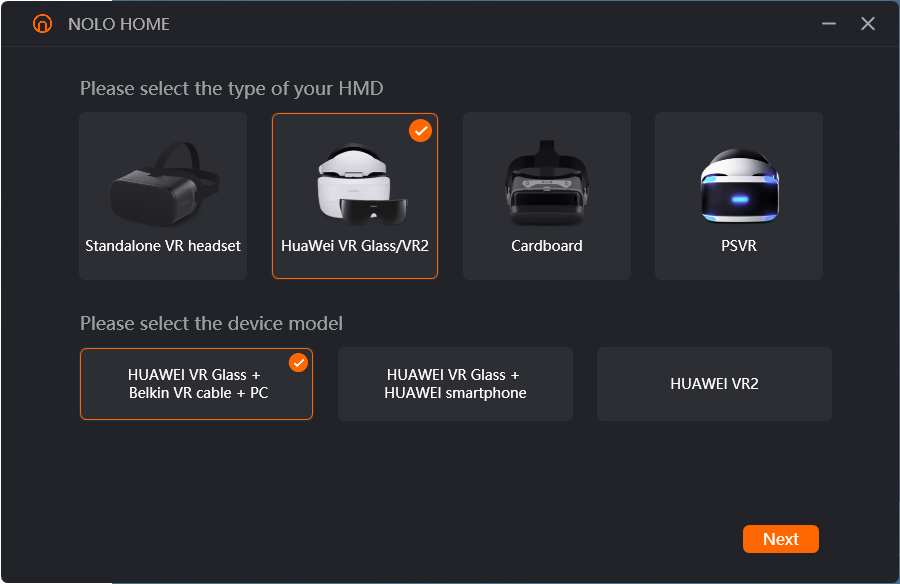Click the Standalone VR headset label
Viewport: 900px width, 584px height.
(163, 246)
